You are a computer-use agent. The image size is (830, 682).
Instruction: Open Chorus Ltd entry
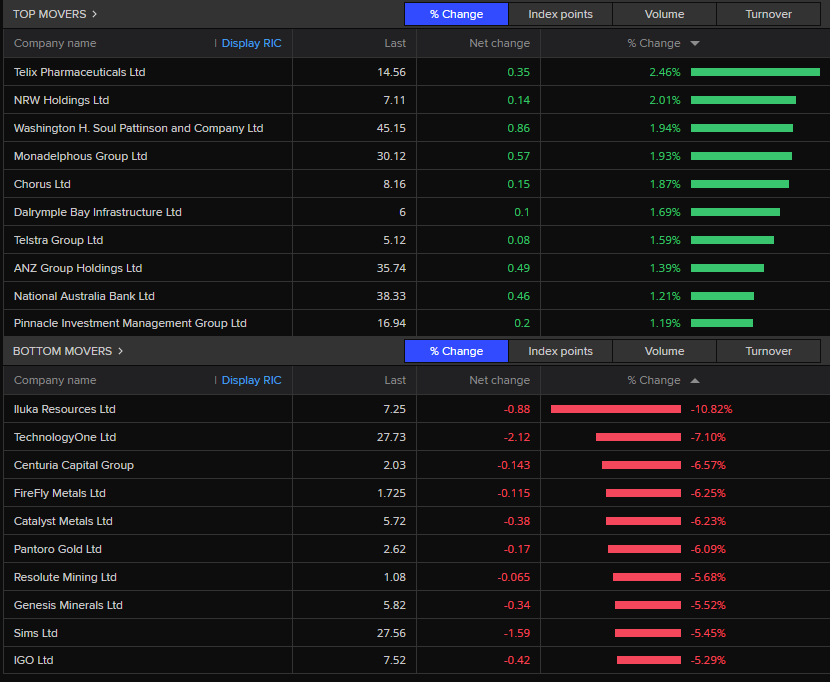click(x=42, y=184)
